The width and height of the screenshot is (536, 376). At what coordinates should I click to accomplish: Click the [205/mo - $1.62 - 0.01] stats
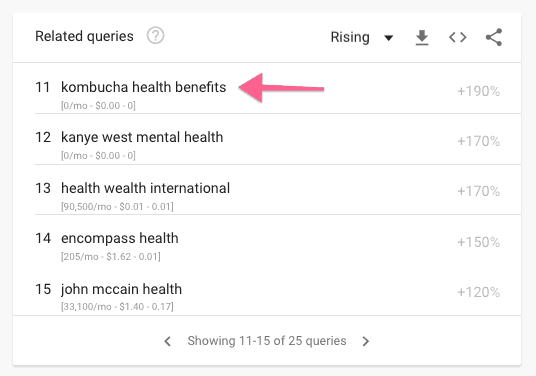coord(111,256)
